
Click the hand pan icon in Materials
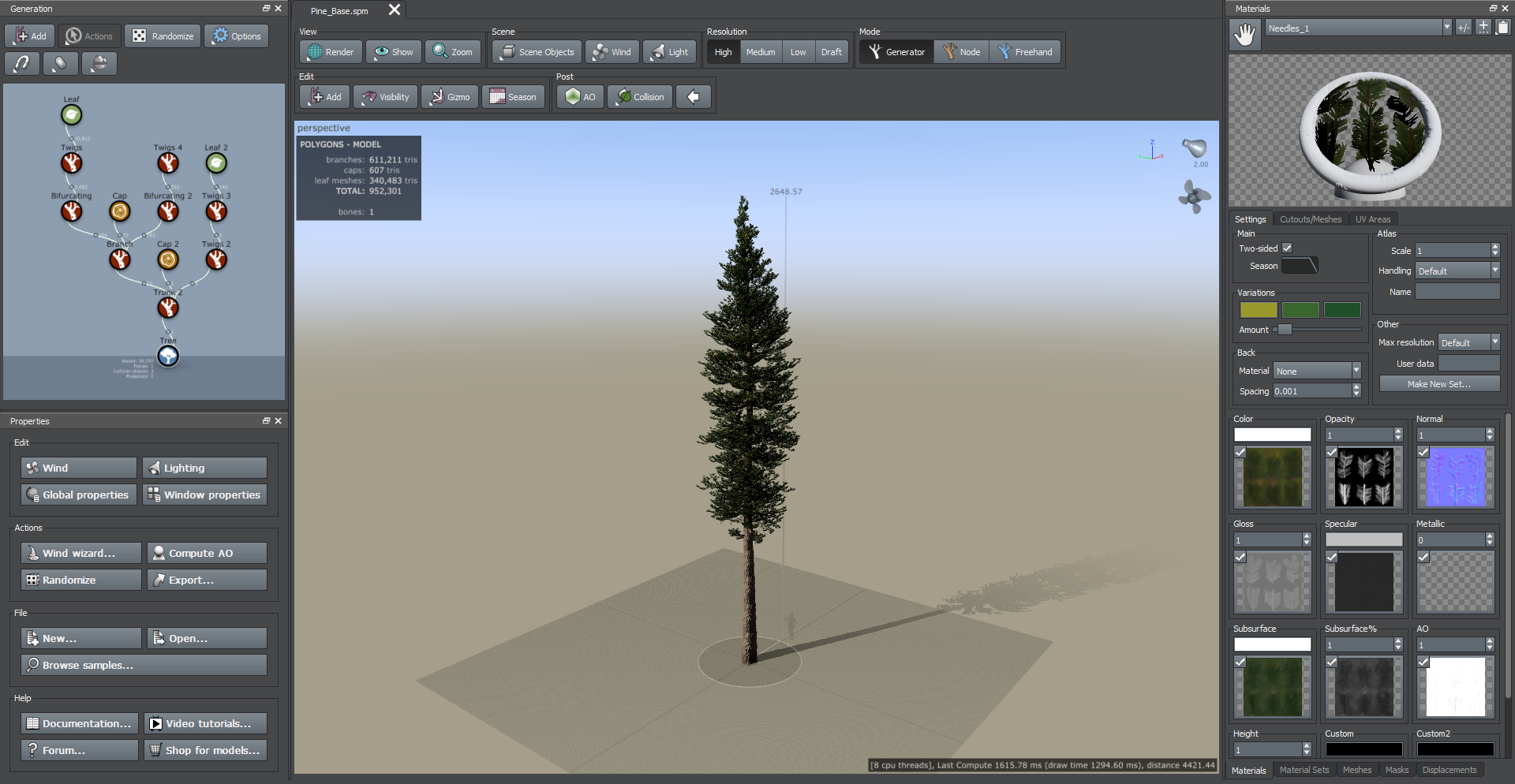click(1245, 35)
